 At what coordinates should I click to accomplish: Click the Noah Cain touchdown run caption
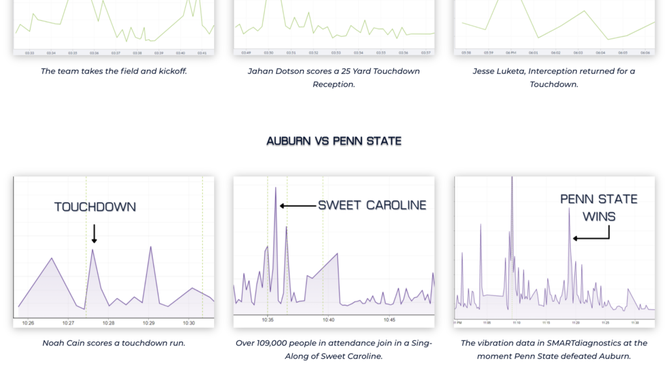point(114,343)
